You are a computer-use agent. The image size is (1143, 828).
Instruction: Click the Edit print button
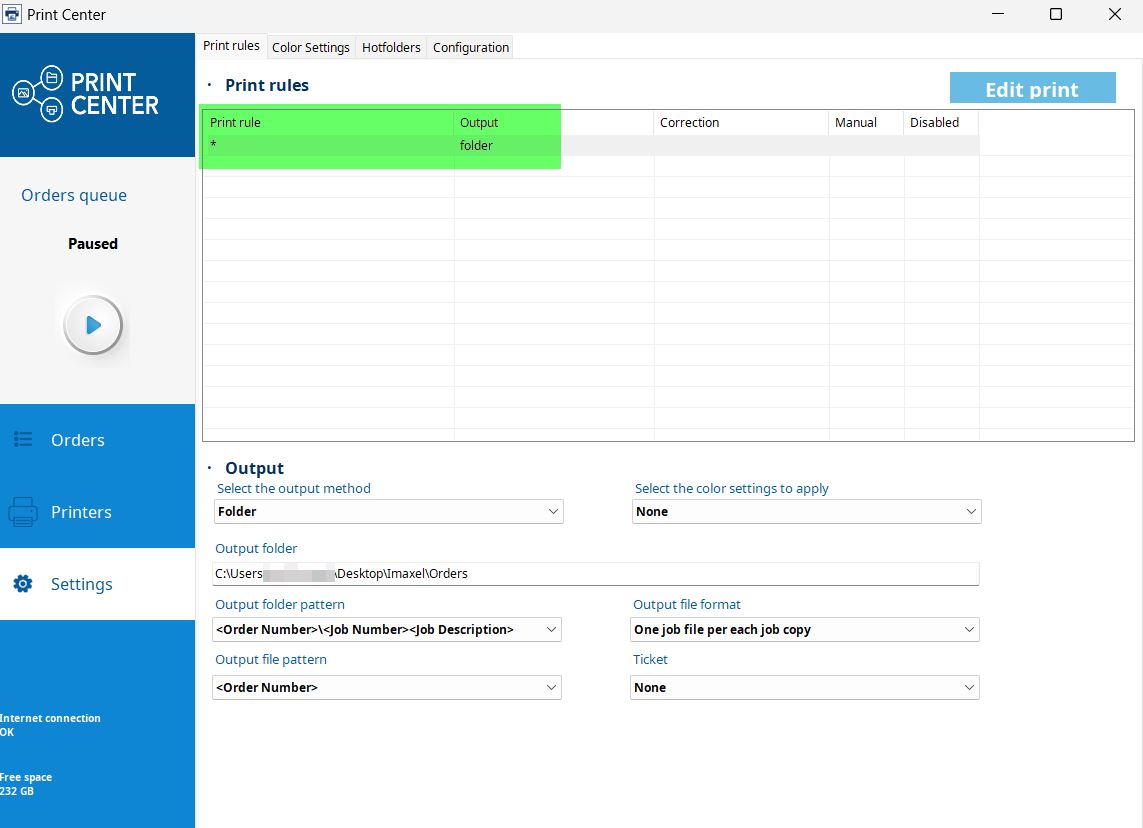click(1032, 89)
